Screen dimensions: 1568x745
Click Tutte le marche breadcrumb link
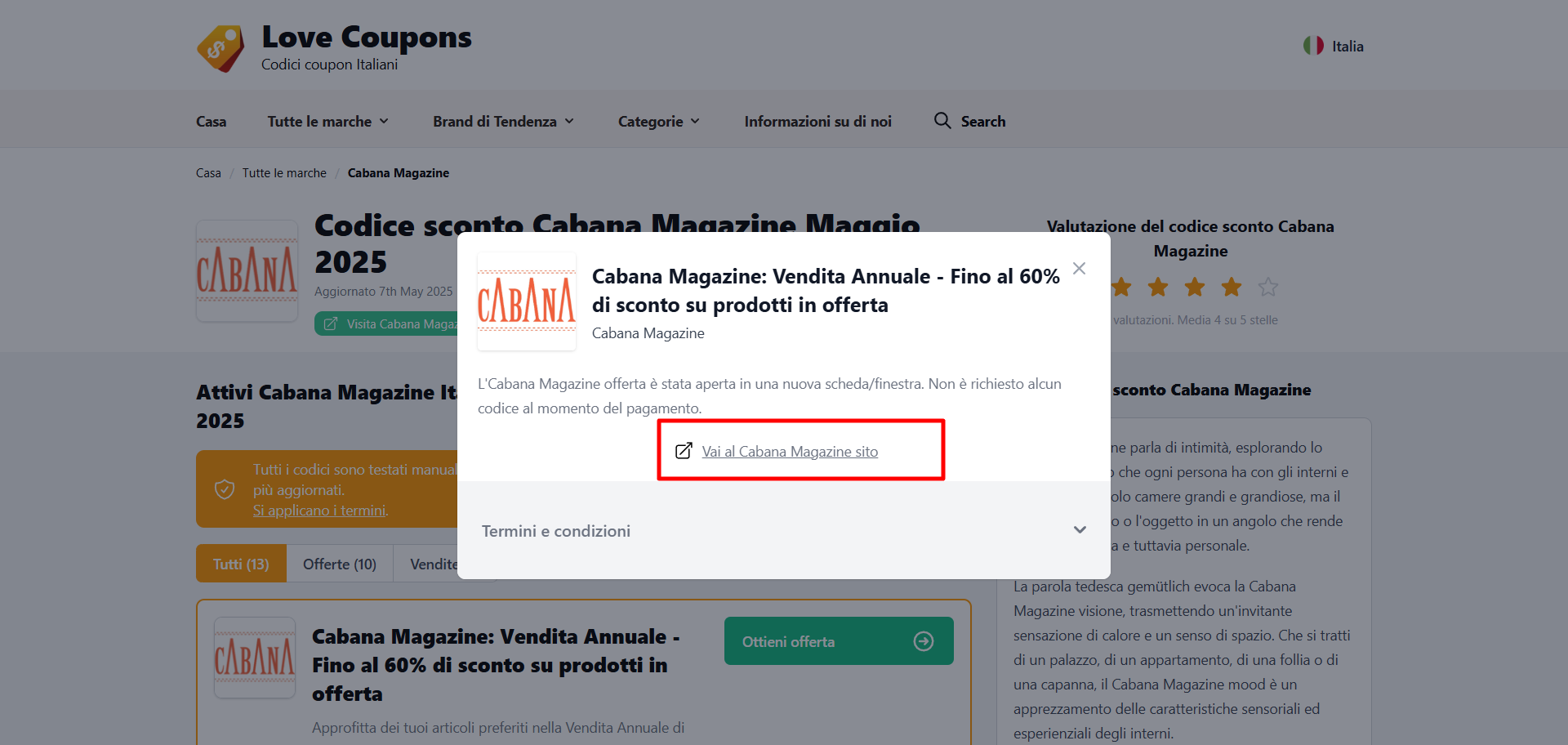[284, 173]
